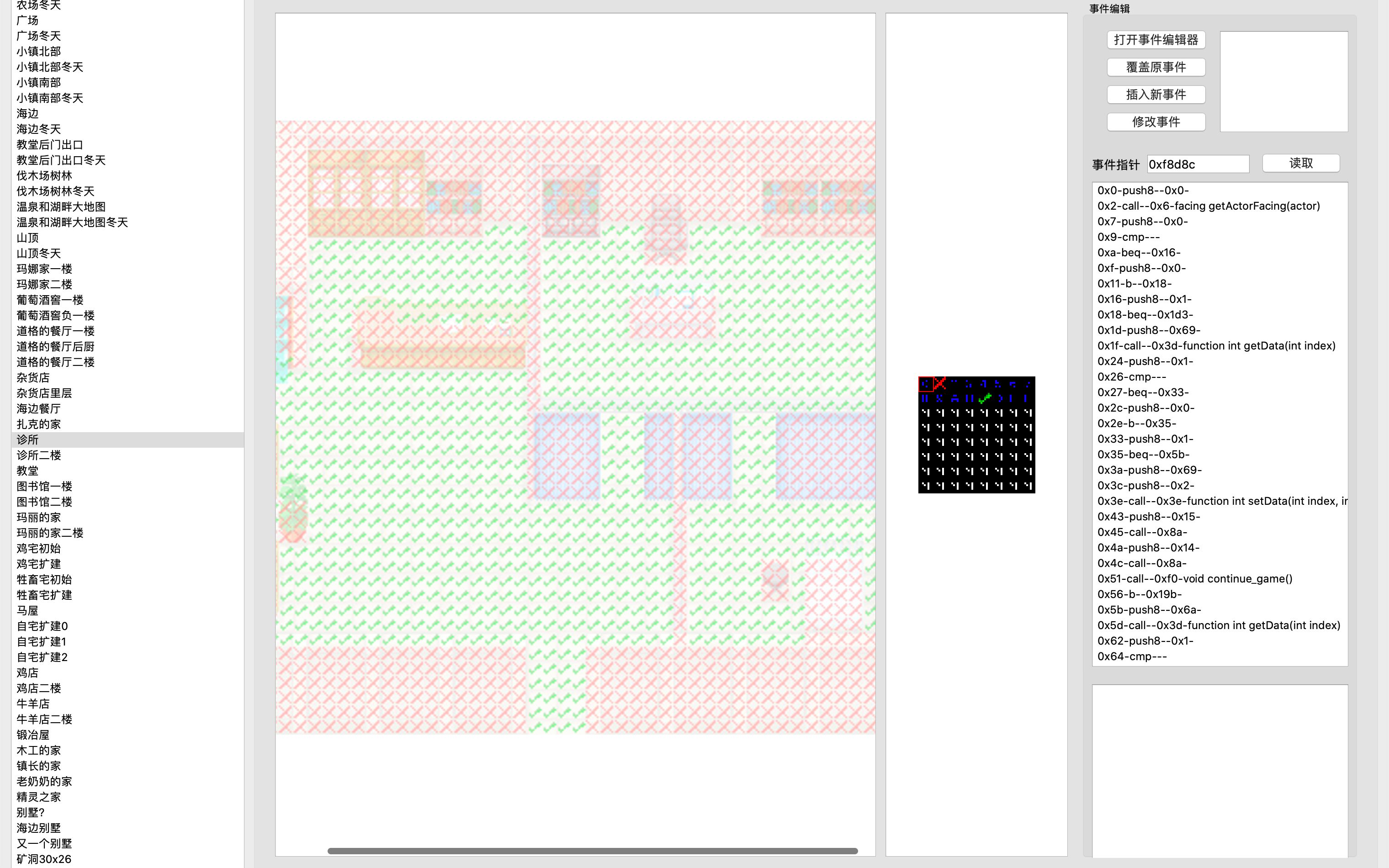
Task: Click the 读取 button
Action: point(1301,164)
